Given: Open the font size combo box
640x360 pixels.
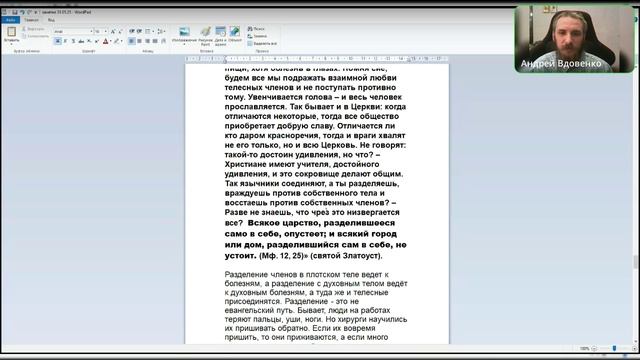Looking at the screenshot, I should point(101,31).
